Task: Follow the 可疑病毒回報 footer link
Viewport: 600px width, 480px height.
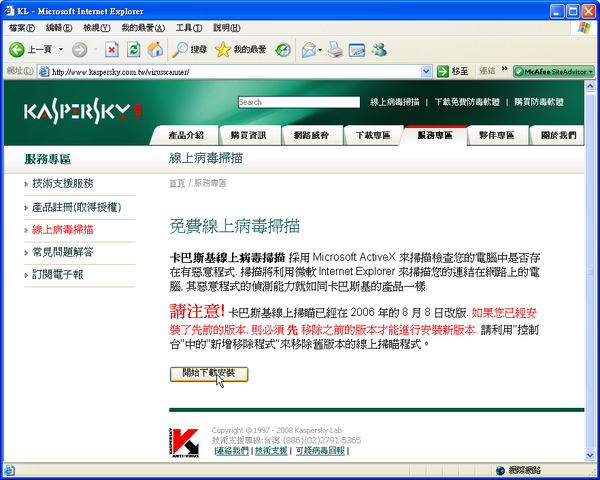Action: [x=320, y=451]
